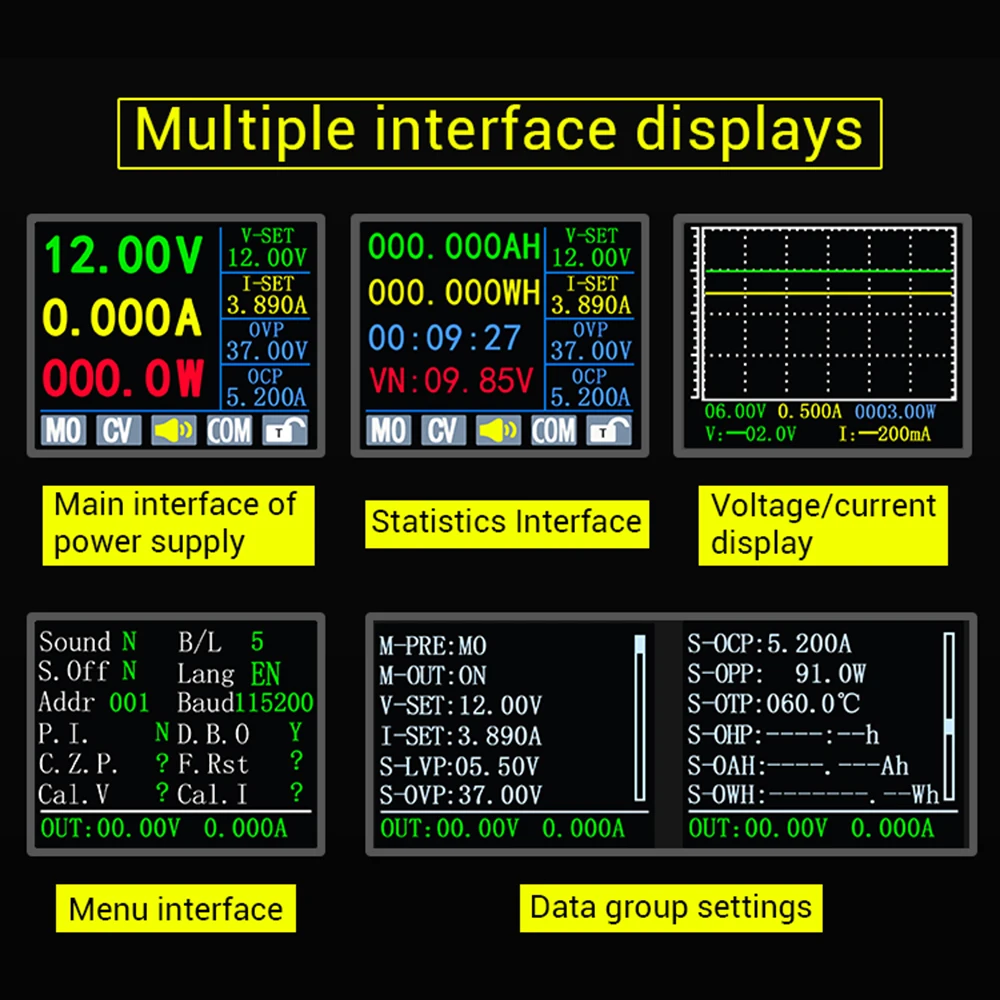Viewport: 1000px width, 1000px height.
Task: Click the COM icon on statistics screen
Action: point(553,430)
